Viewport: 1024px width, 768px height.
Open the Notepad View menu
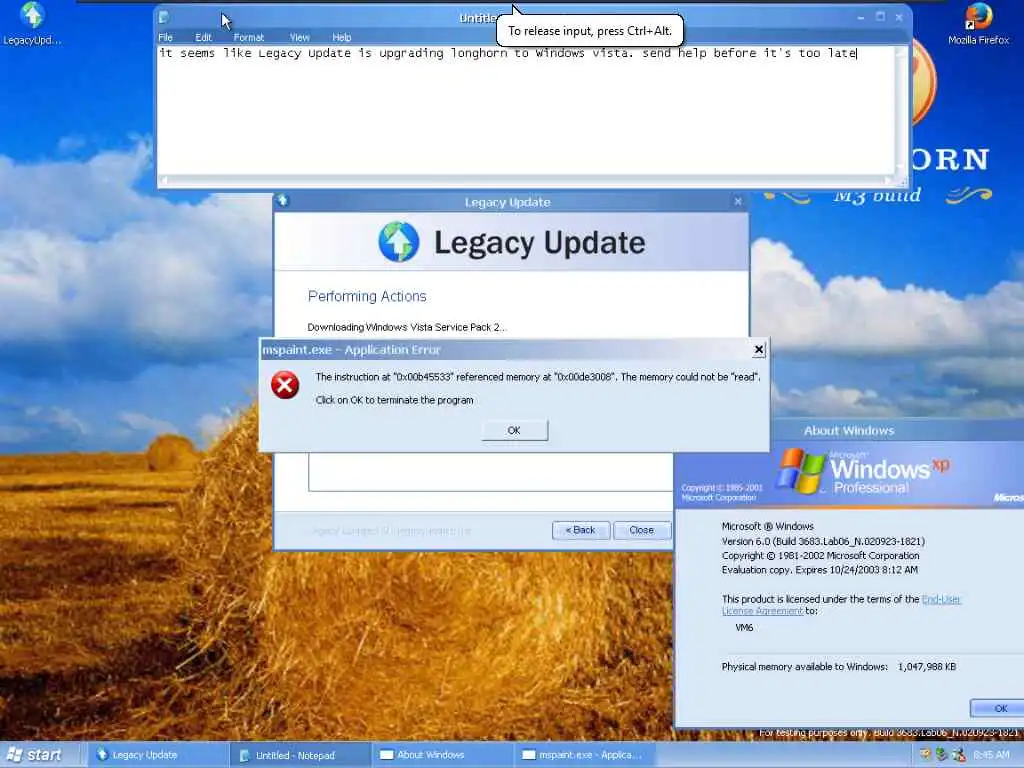[299, 37]
